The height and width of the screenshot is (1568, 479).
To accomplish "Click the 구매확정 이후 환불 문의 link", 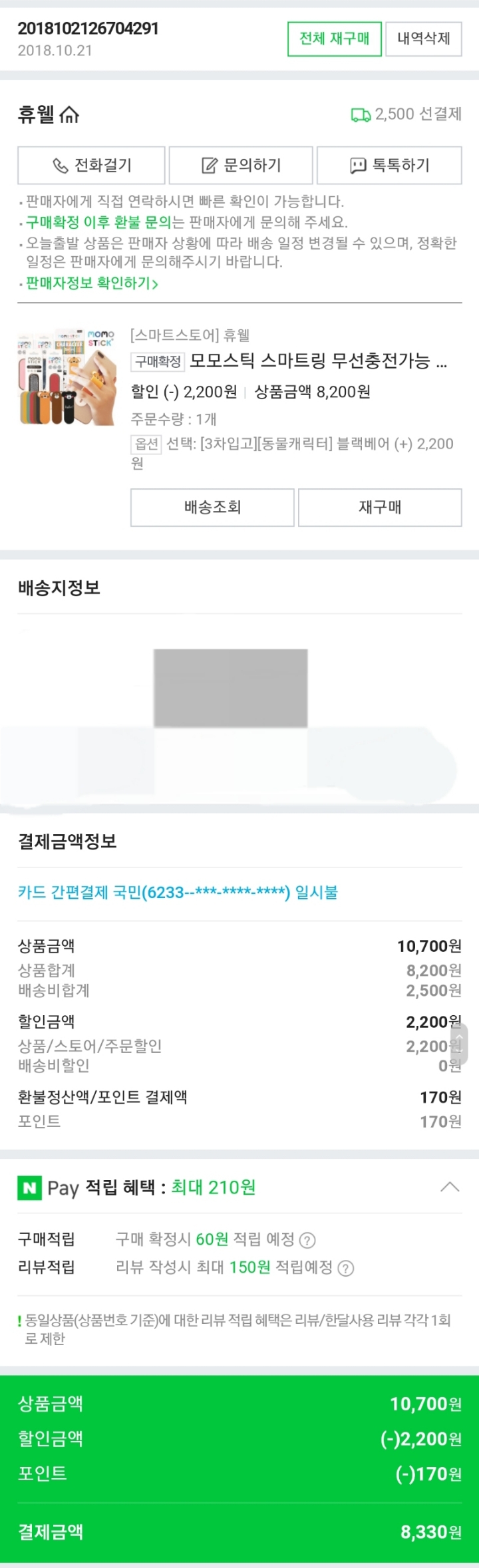I will click(98, 222).
